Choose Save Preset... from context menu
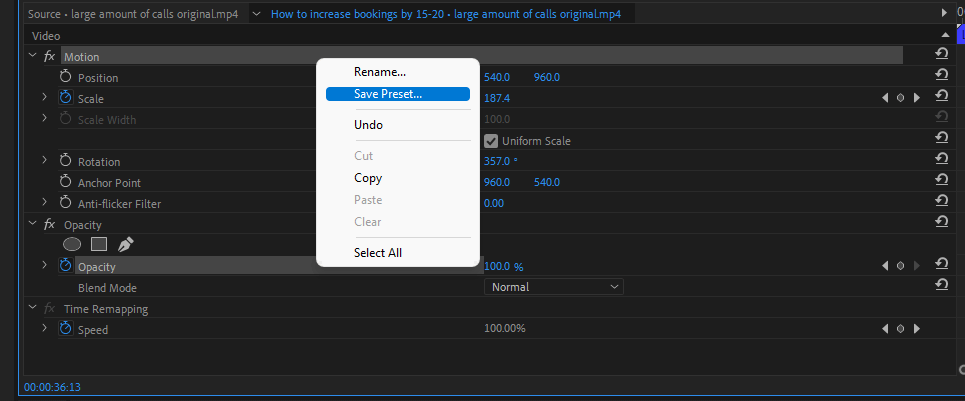Screen dimensions: 965x401 click(x=398, y=94)
